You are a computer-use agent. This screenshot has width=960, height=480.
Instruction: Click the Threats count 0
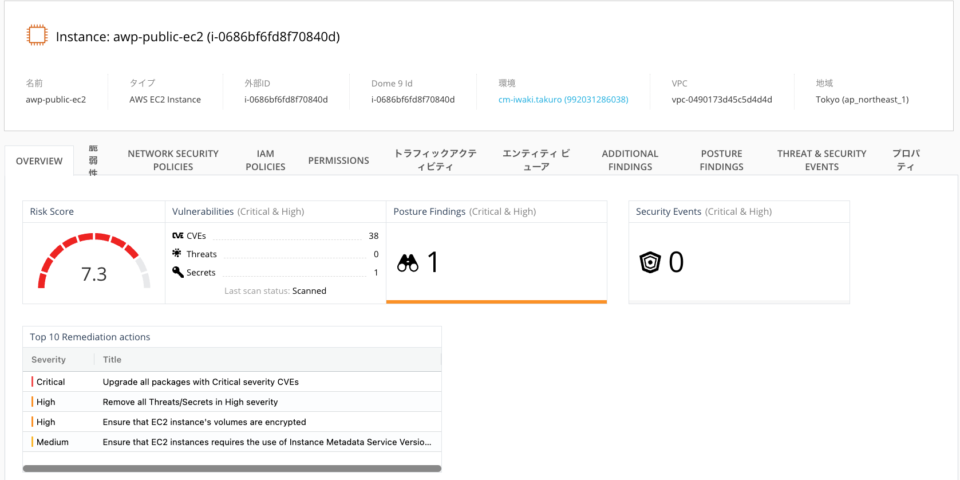tap(376, 254)
